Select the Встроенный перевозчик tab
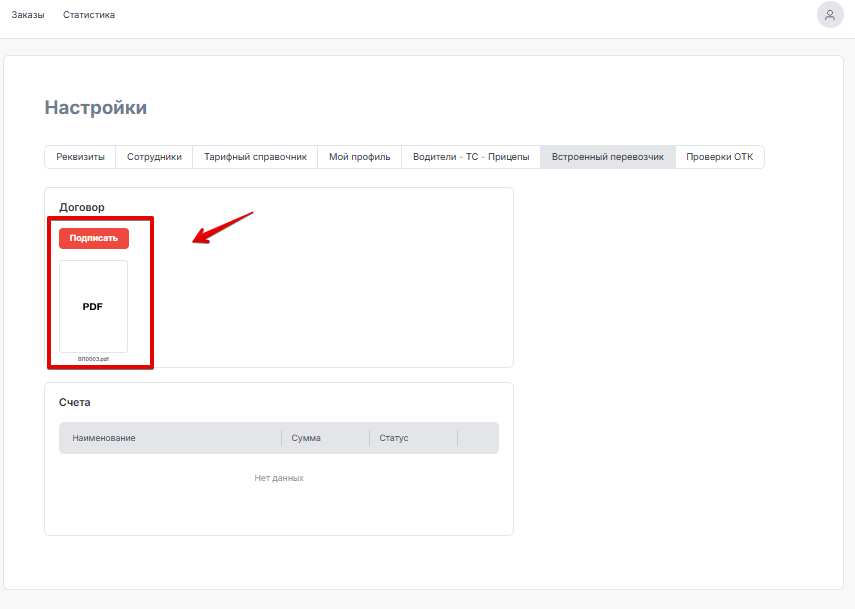The image size is (855, 609). pos(607,157)
